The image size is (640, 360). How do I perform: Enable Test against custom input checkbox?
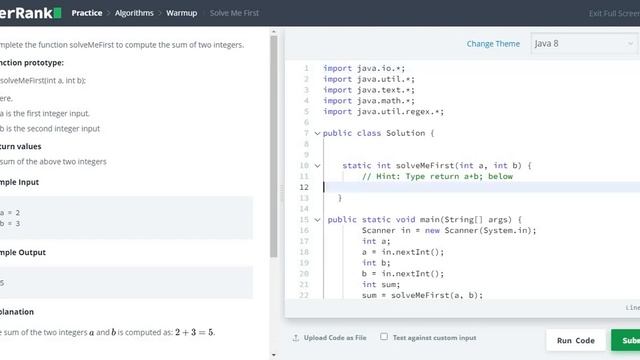pyautogui.click(x=384, y=337)
